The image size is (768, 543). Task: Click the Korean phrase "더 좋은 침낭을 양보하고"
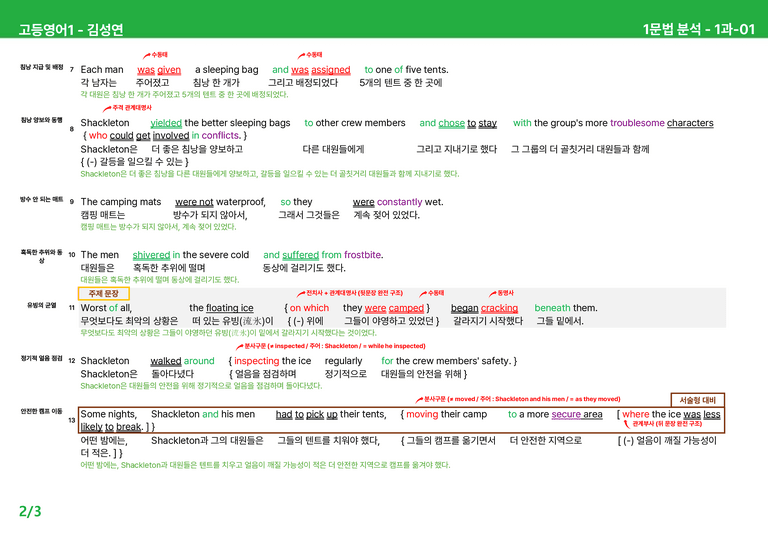click(x=197, y=149)
